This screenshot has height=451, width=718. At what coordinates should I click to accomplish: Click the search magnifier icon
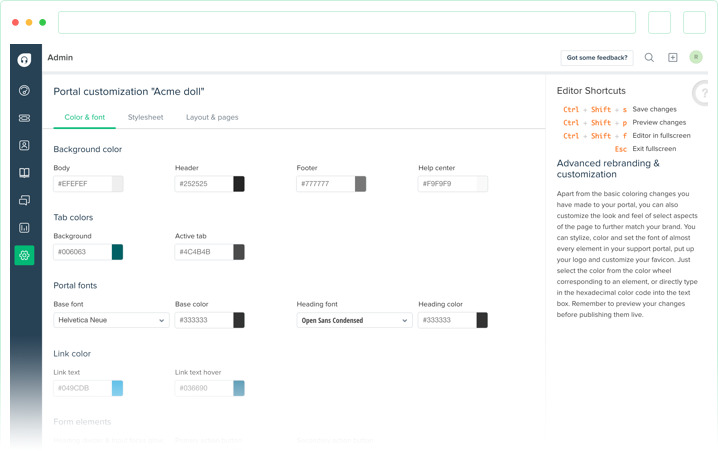(649, 57)
